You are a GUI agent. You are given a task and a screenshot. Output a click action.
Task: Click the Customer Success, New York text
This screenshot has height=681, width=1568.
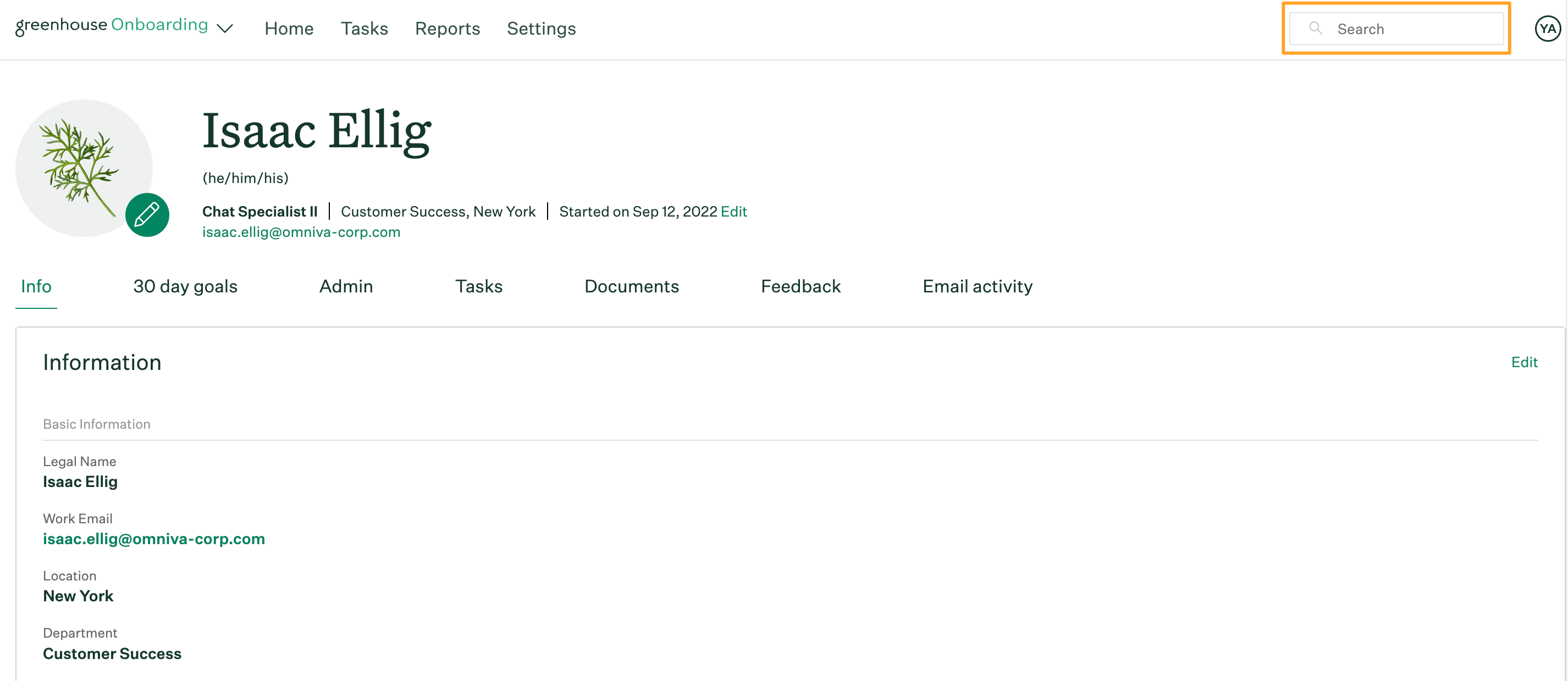pyautogui.click(x=438, y=211)
